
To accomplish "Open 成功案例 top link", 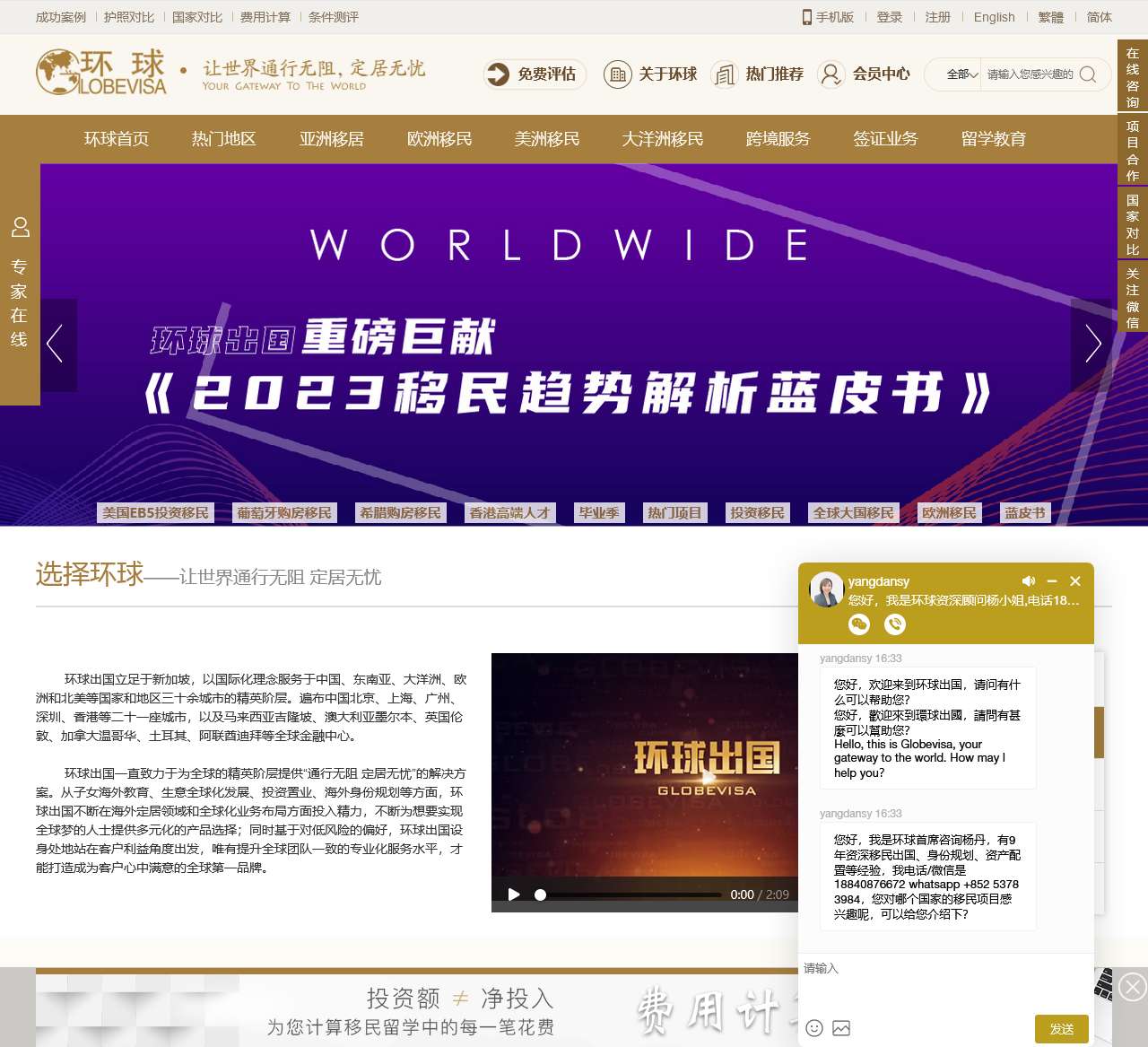I will [x=61, y=17].
